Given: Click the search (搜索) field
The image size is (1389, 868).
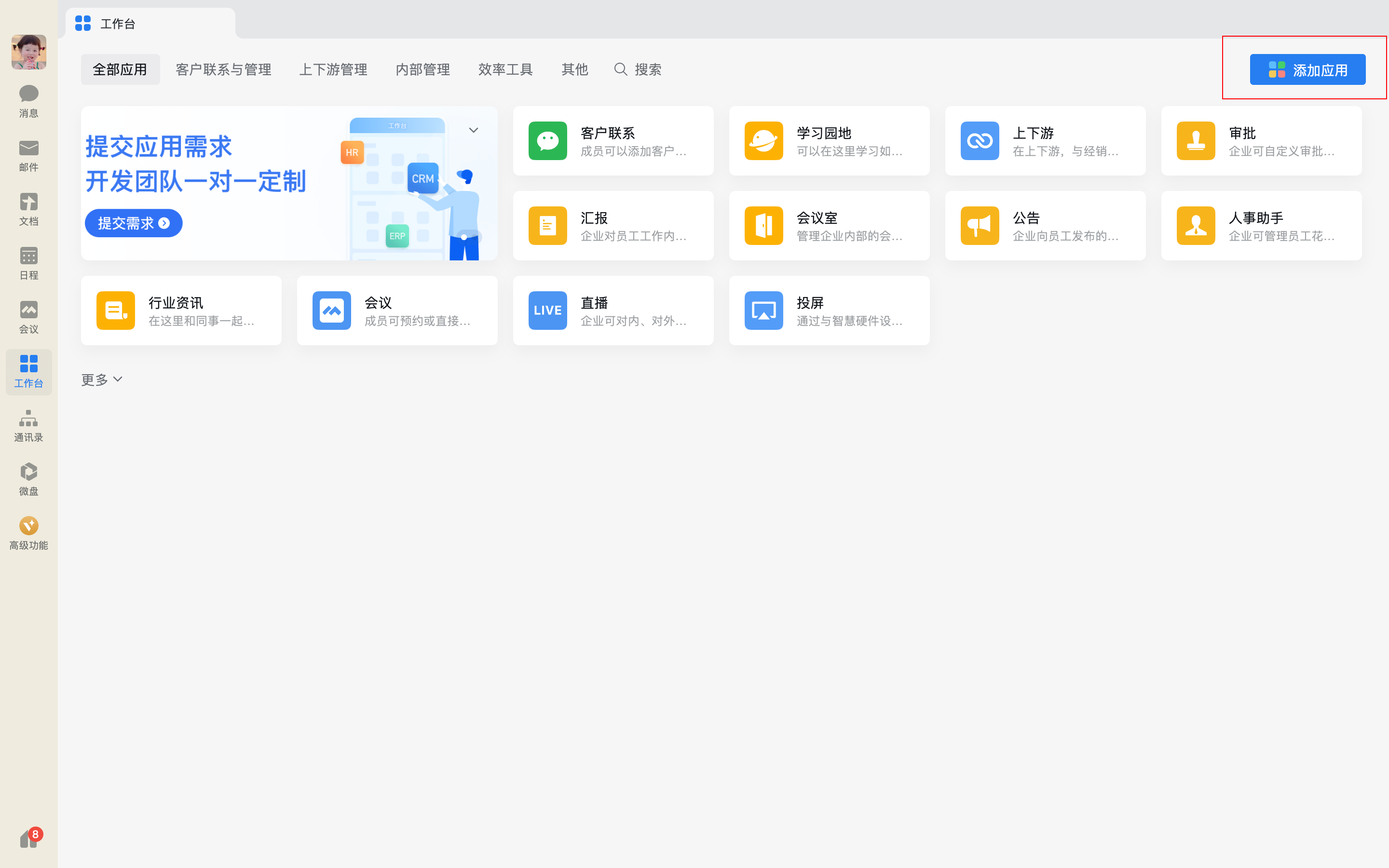Looking at the screenshot, I should coord(638,69).
